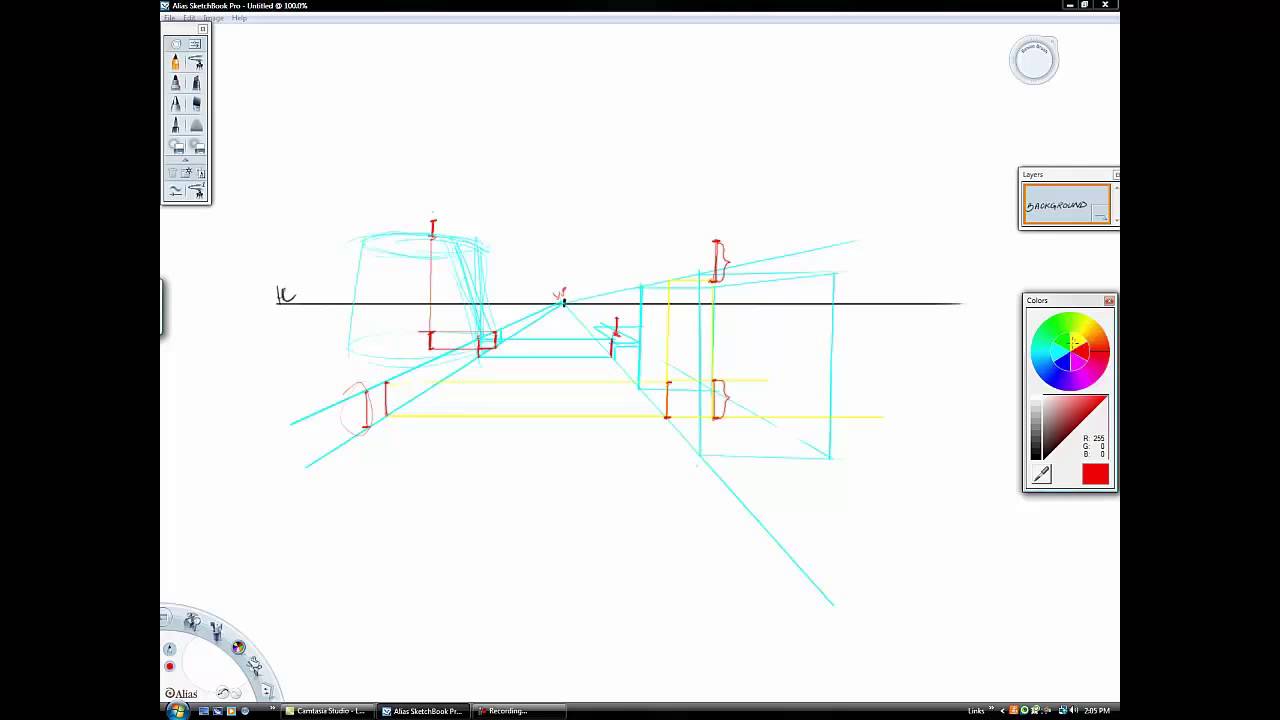Pick a hue on the color wheel
This screenshot has height=720, width=1280.
[1070, 351]
